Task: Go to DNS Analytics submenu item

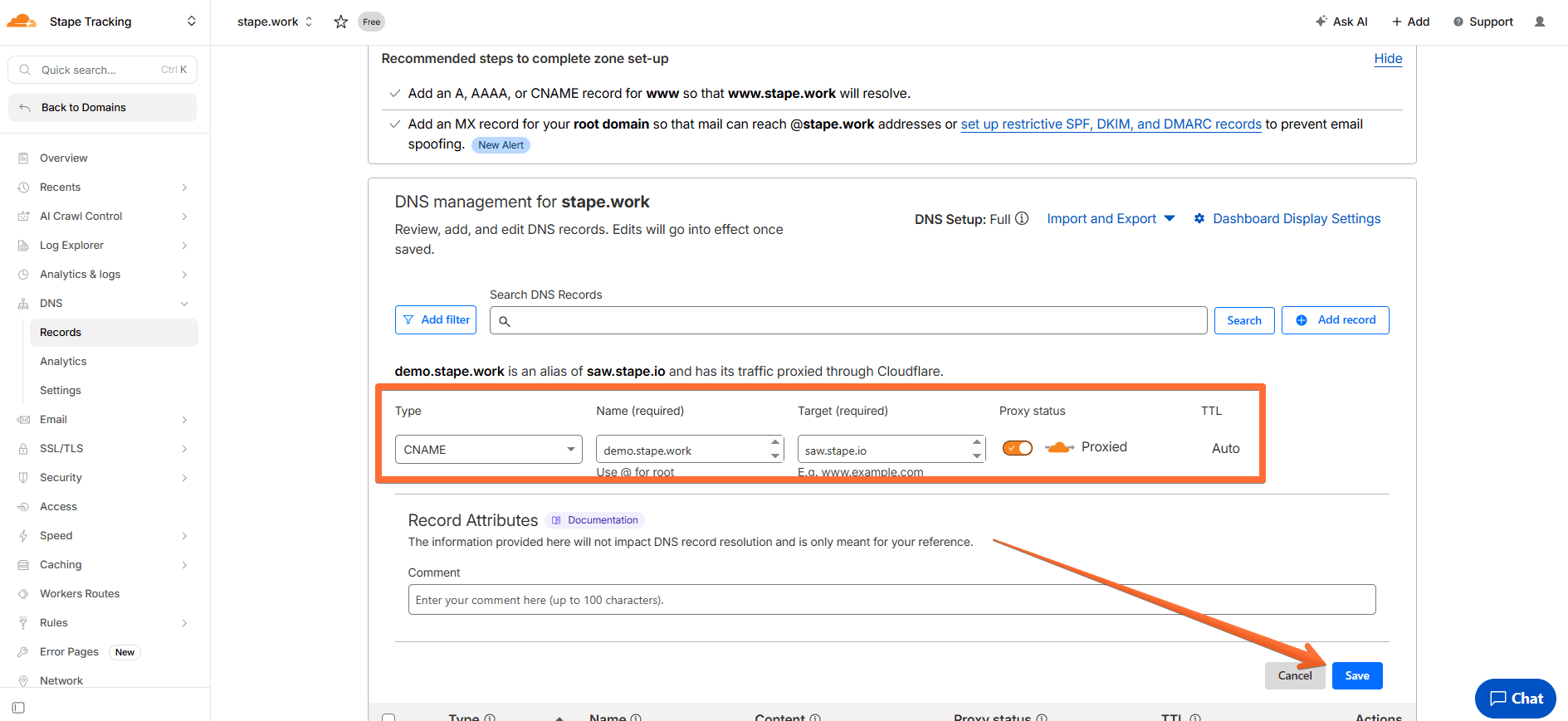Action: 63,361
